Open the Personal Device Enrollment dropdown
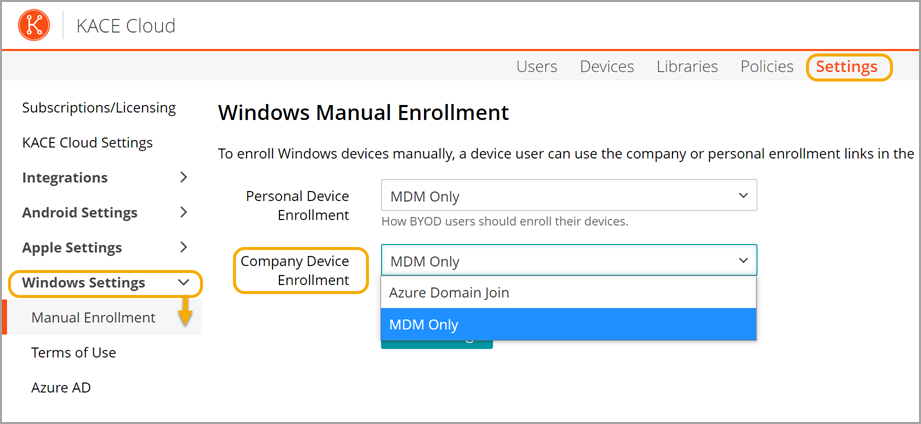921x424 pixels. click(568, 196)
